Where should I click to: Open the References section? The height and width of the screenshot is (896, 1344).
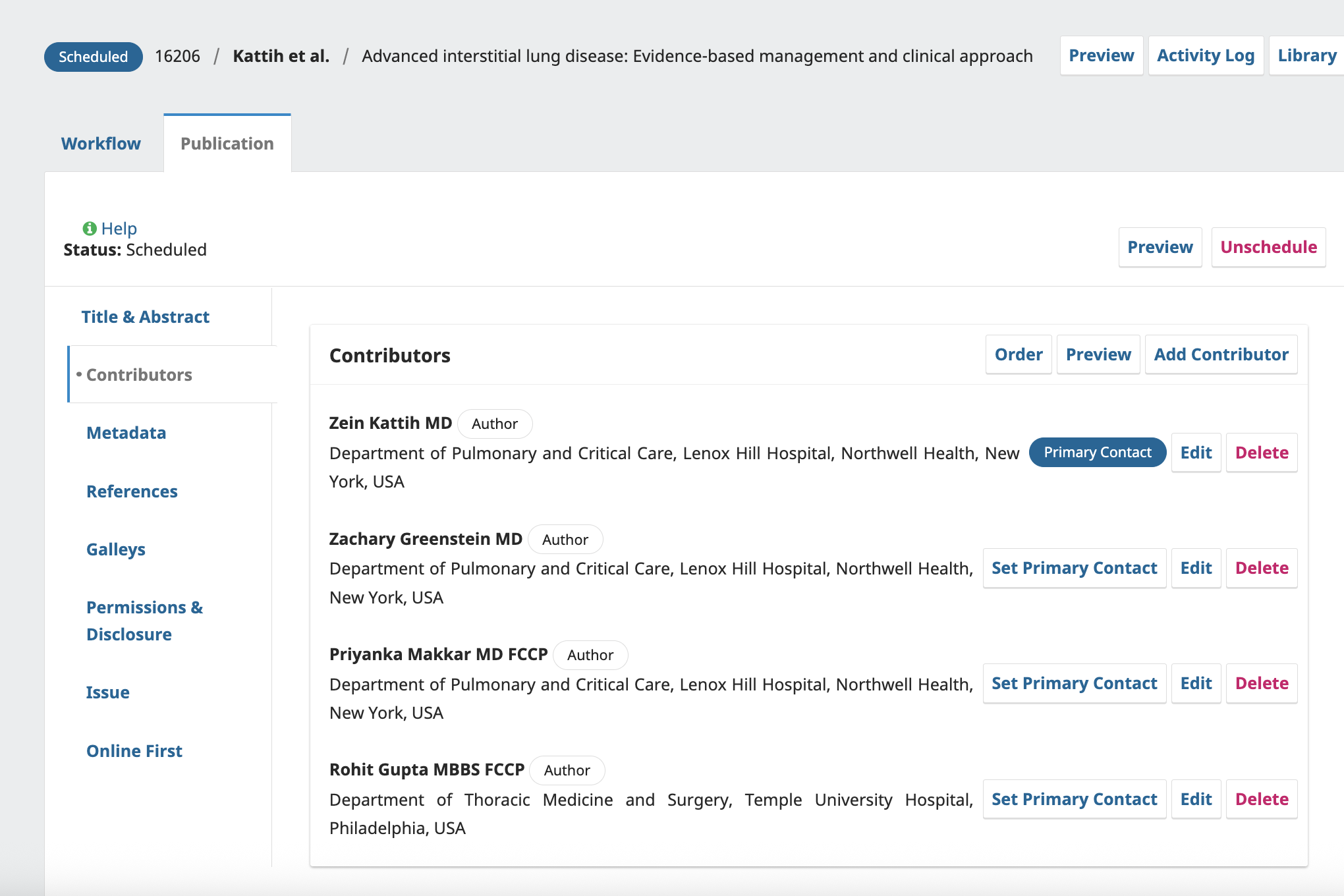click(x=132, y=491)
